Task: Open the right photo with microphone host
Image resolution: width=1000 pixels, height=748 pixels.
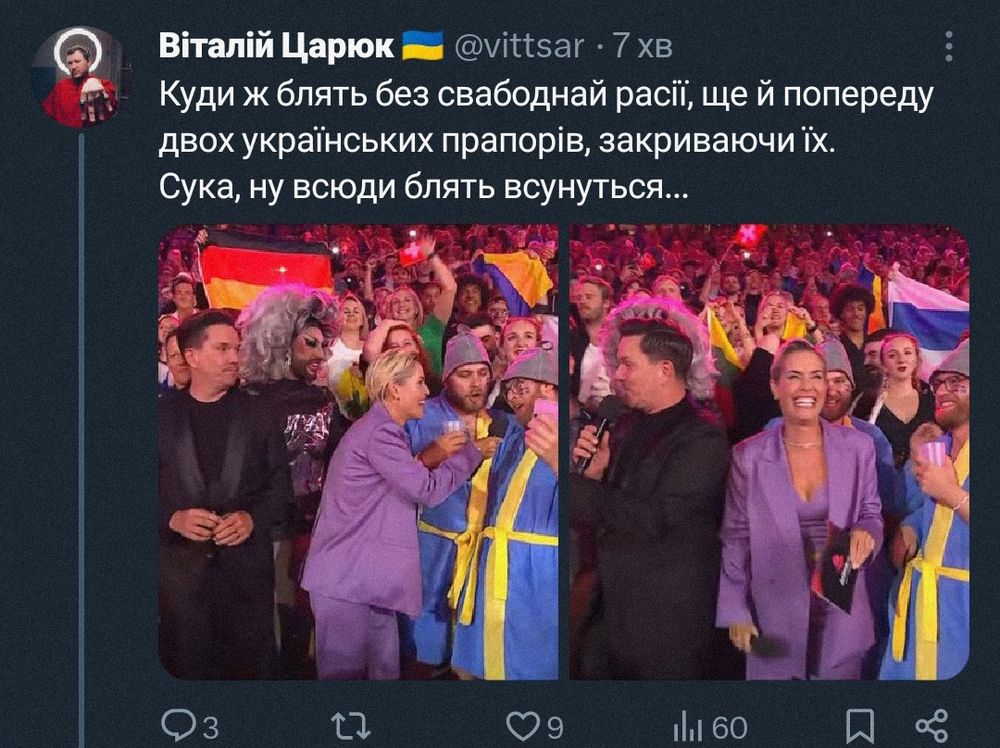Action: coord(769,452)
